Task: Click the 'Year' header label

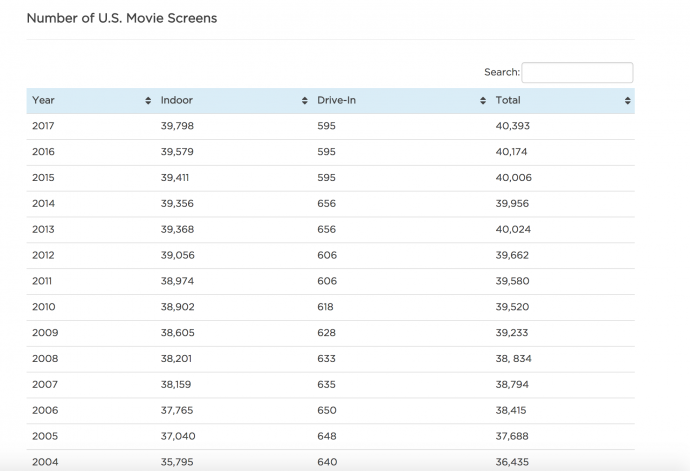Action: click(x=43, y=100)
